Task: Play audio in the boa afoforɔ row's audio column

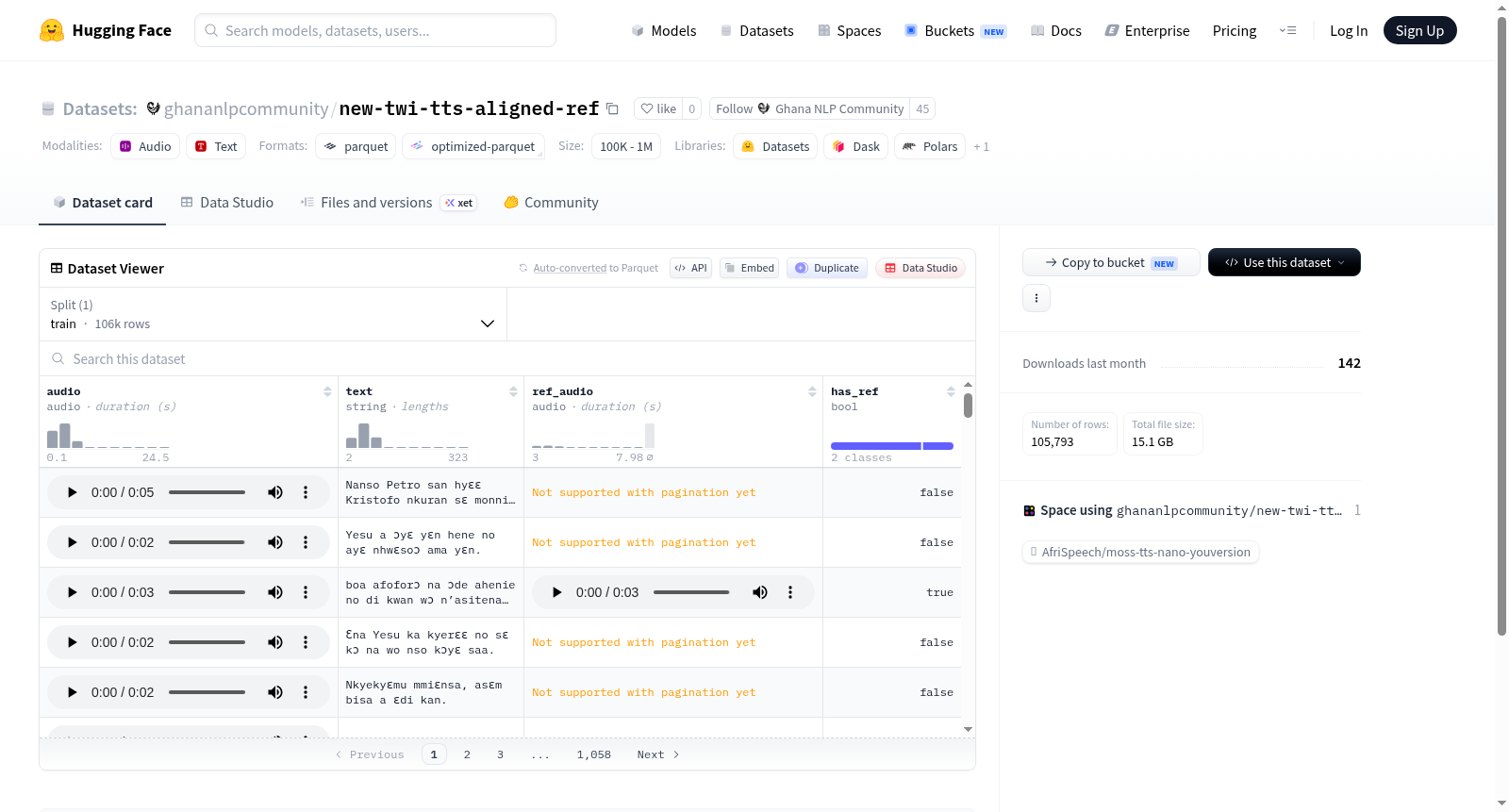Action: [x=73, y=592]
